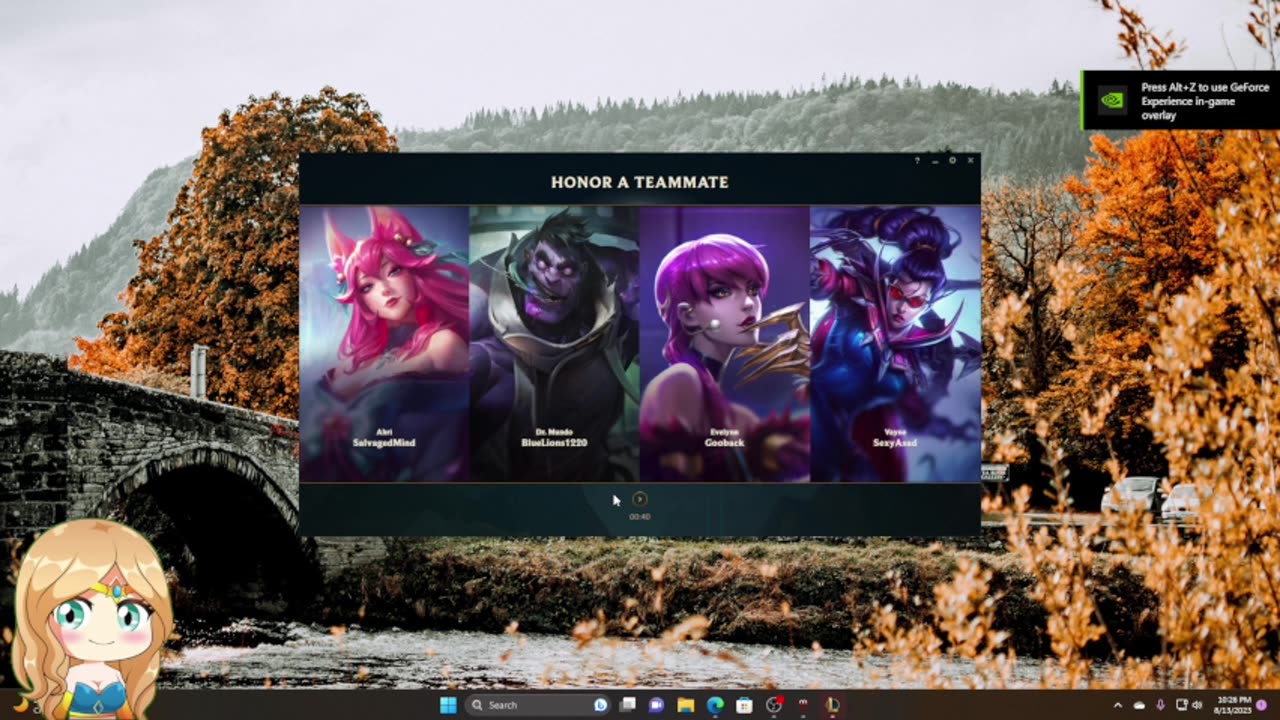Close the League client window
The image size is (1280, 720).
pos(970,160)
